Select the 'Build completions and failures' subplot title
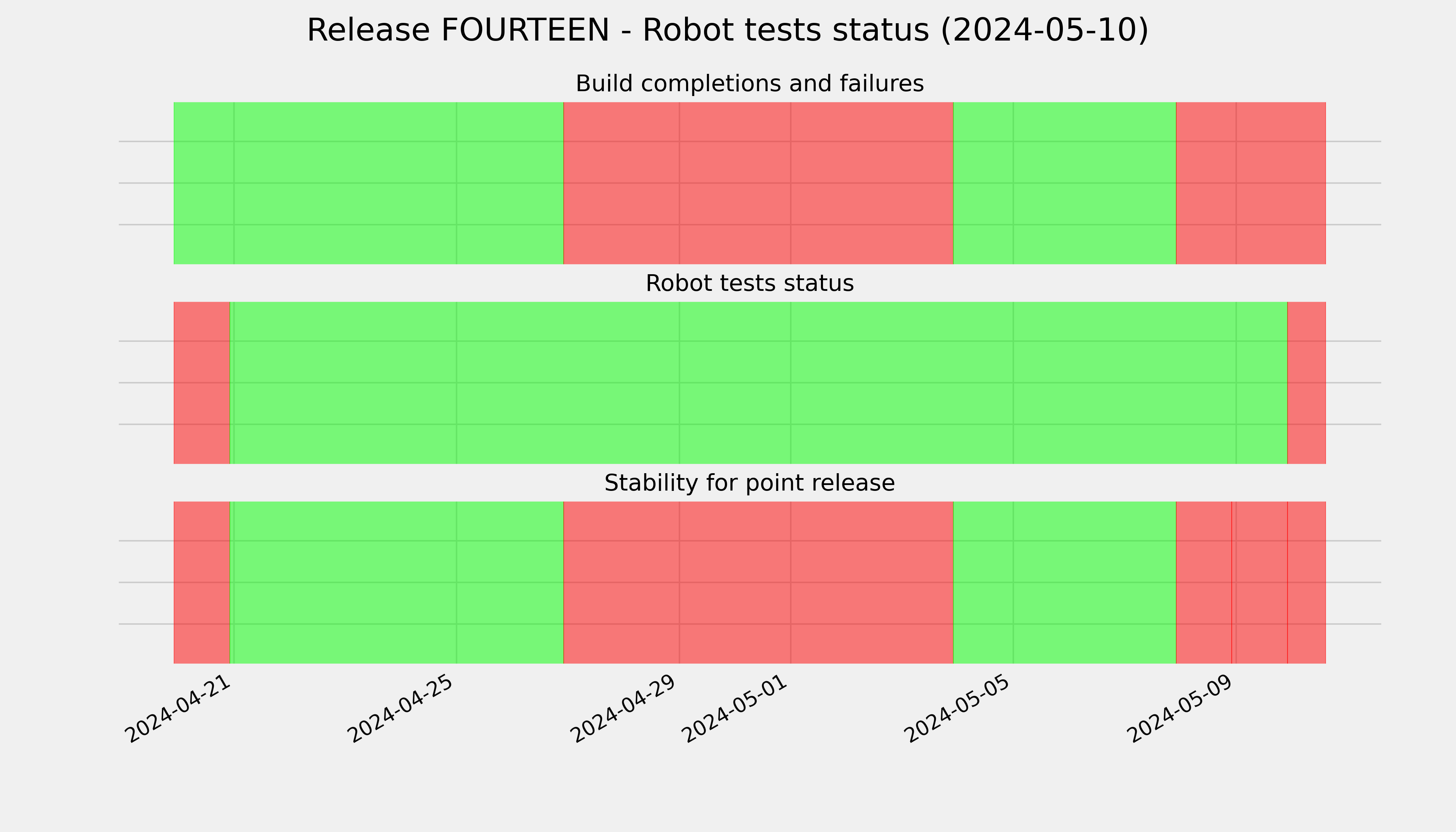1456x832 pixels. [x=749, y=84]
